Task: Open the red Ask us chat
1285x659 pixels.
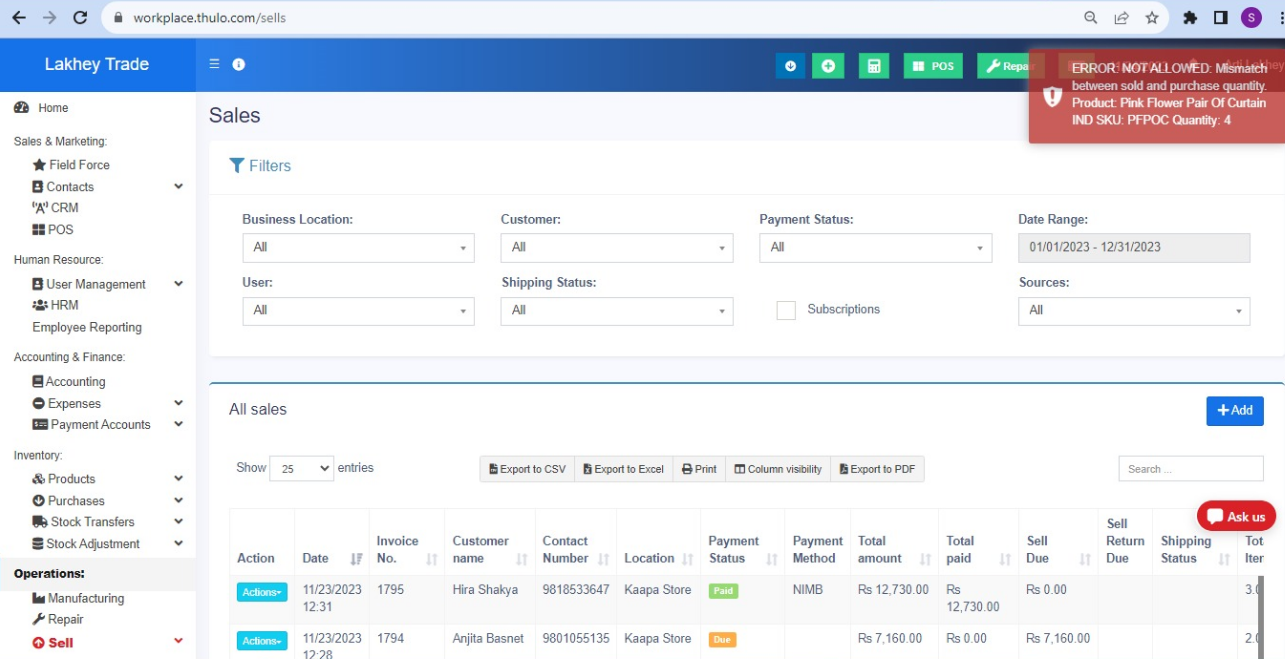Action: coord(1236,516)
